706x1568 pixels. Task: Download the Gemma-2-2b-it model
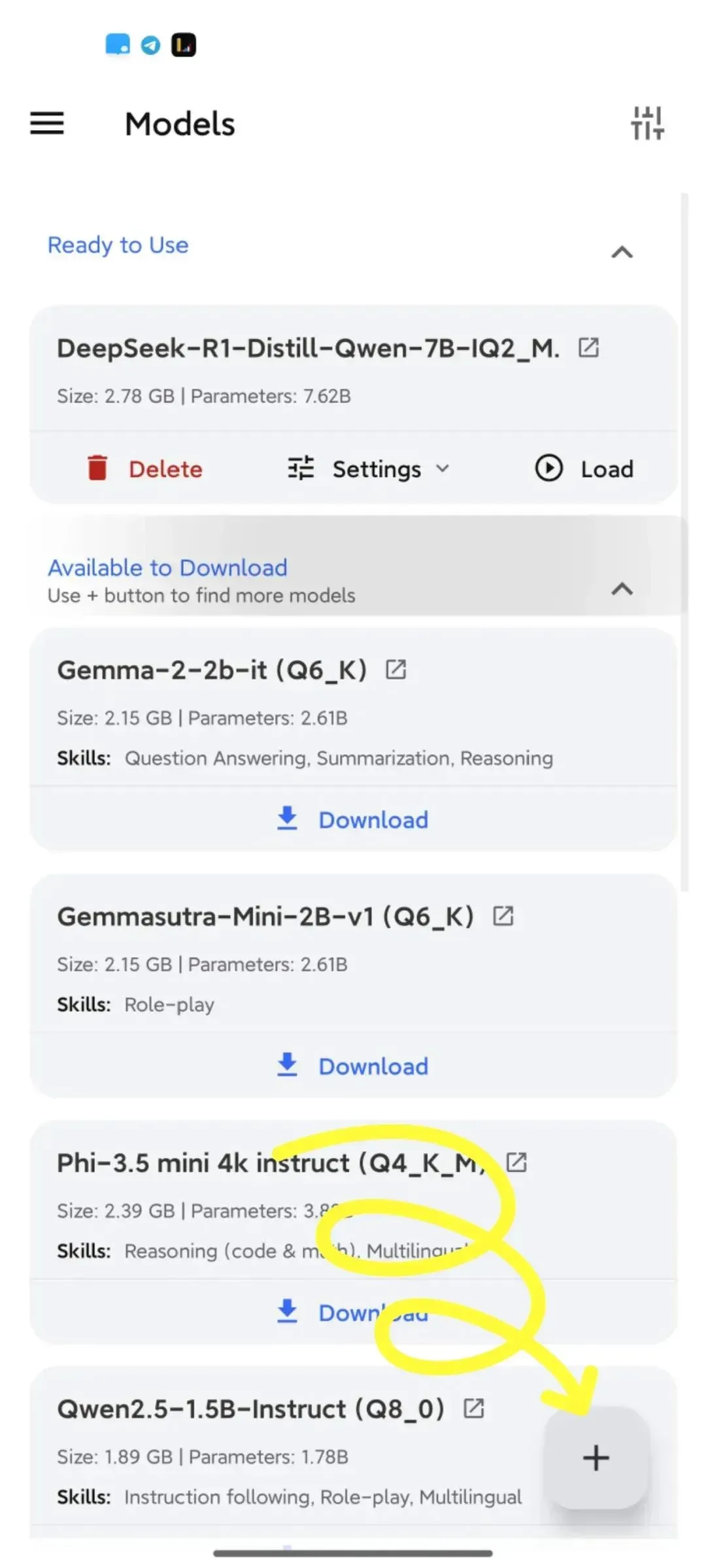pyautogui.click(x=353, y=819)
